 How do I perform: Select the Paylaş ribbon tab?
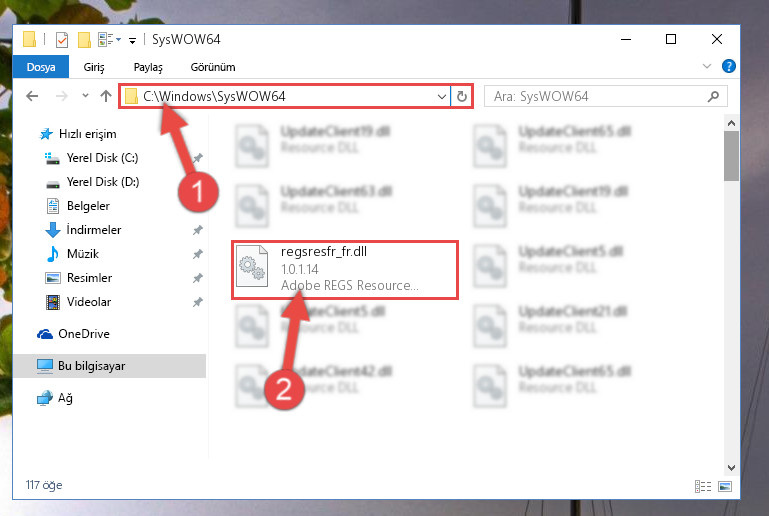pos(148,67)
